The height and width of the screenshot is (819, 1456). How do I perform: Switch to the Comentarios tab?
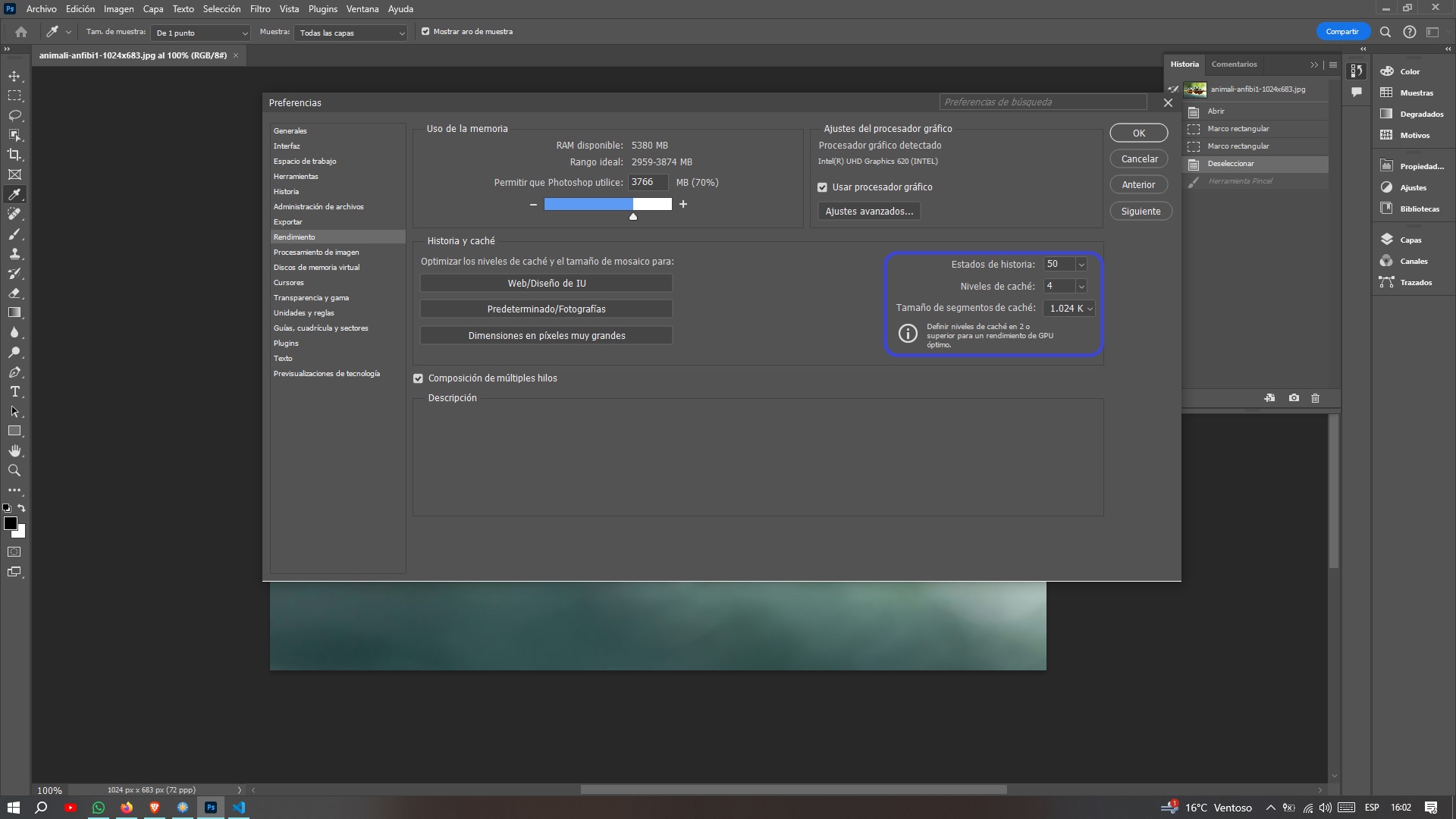tap(1234, 64)
